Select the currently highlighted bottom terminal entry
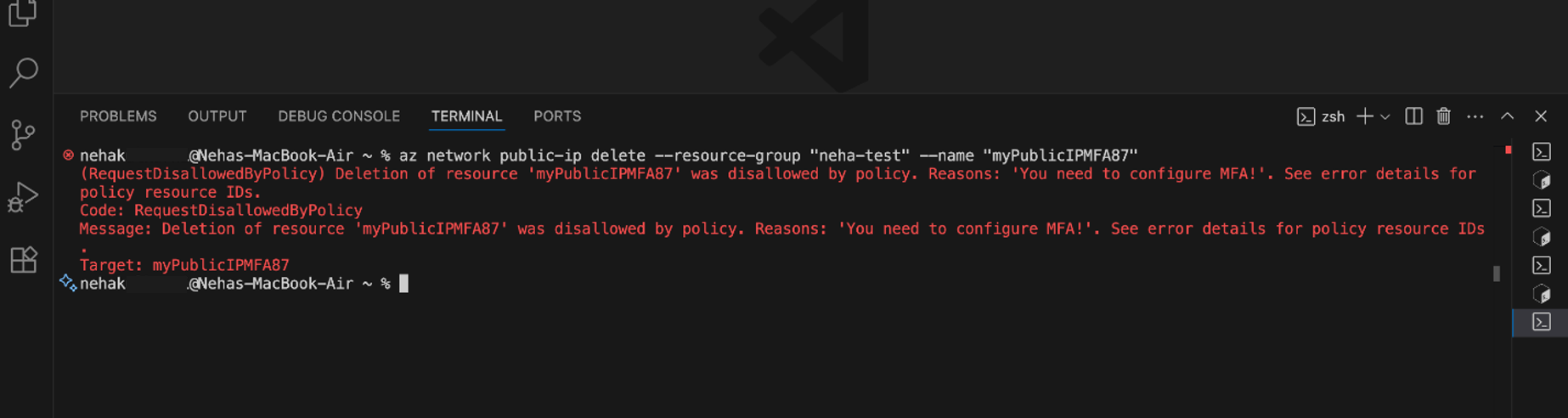 click(1541, 322)
